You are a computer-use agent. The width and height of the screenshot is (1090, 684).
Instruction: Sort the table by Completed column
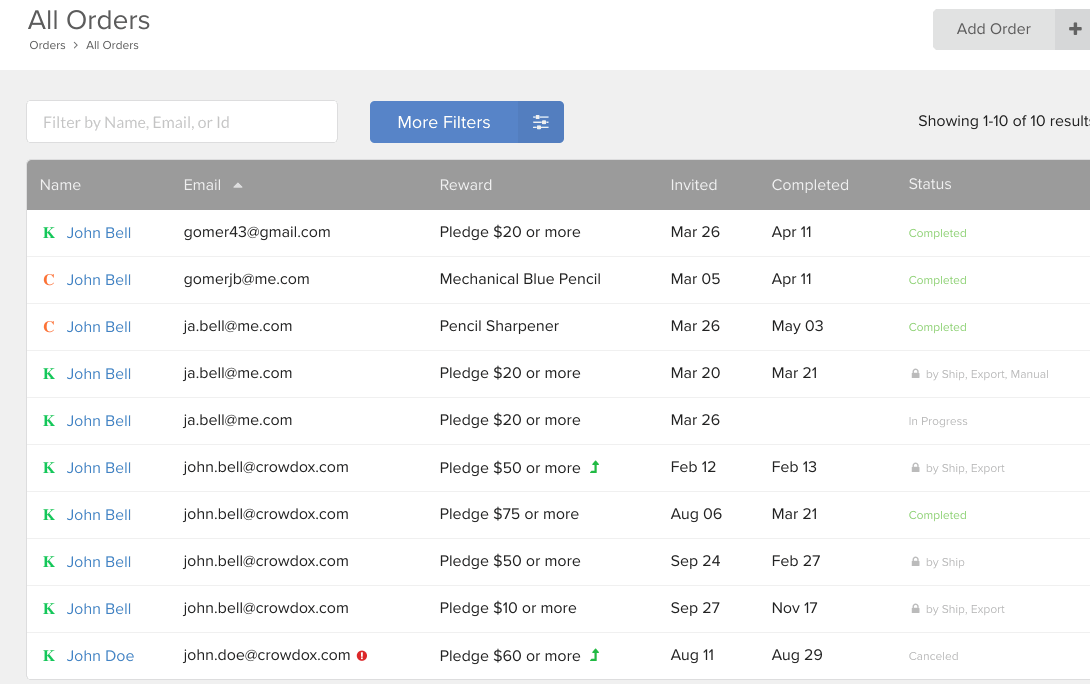(810, 185)
